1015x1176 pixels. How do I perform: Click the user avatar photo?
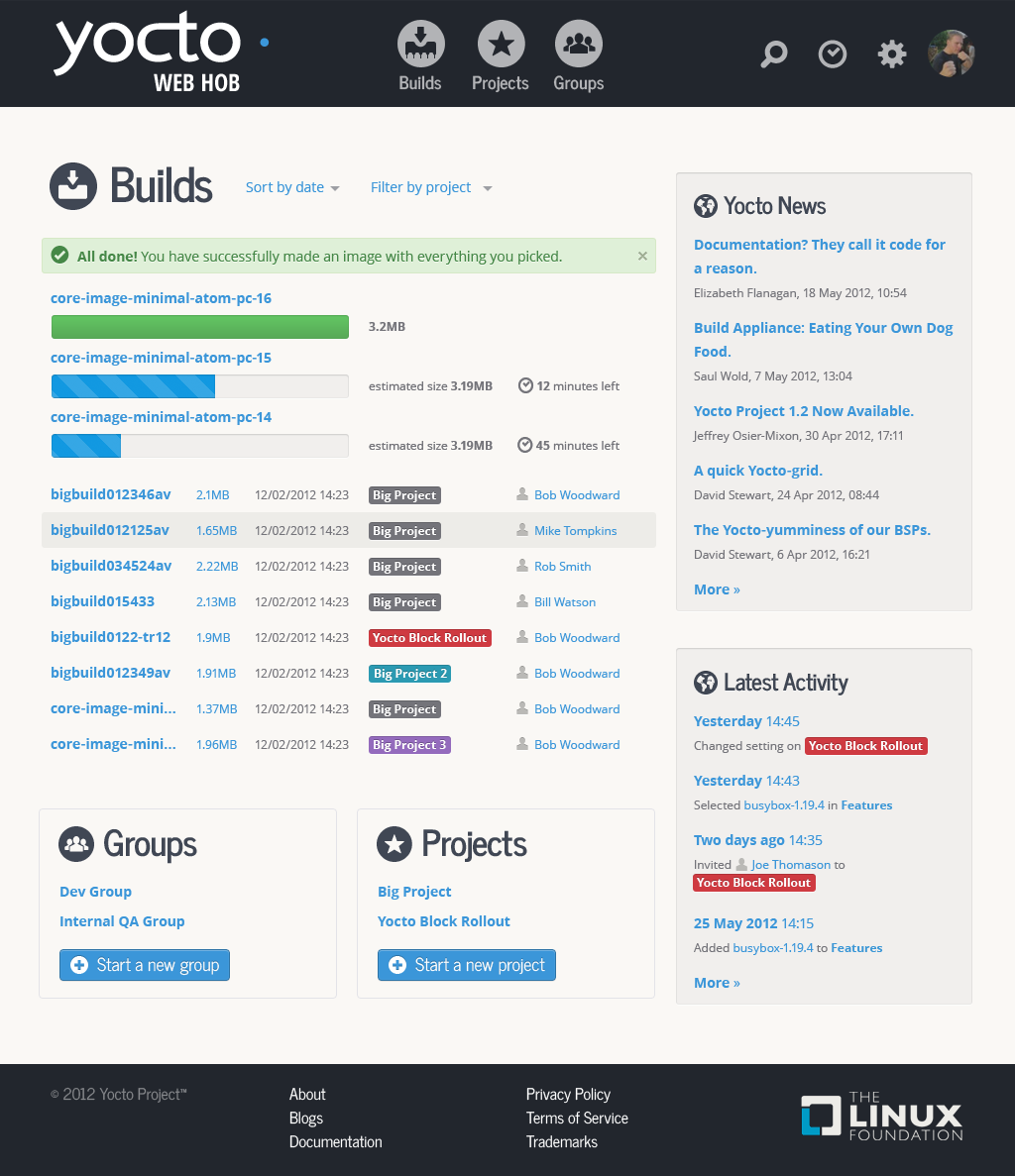[952, 53]
